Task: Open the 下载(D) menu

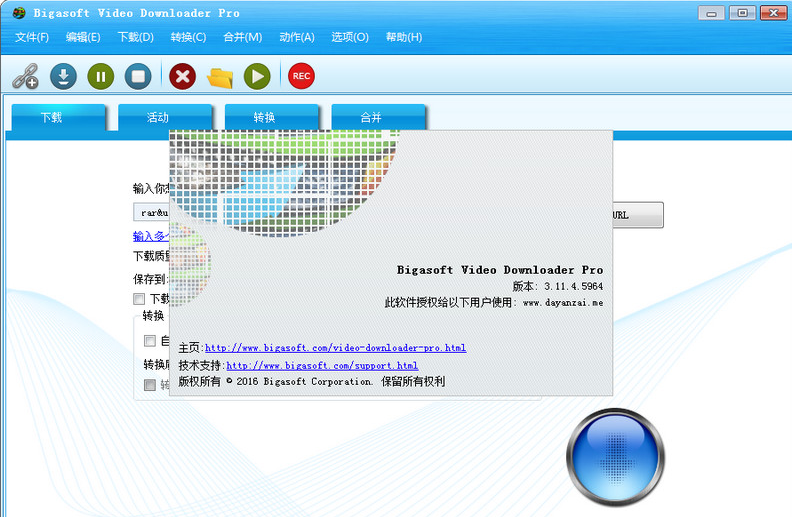Action: (135, 37)
